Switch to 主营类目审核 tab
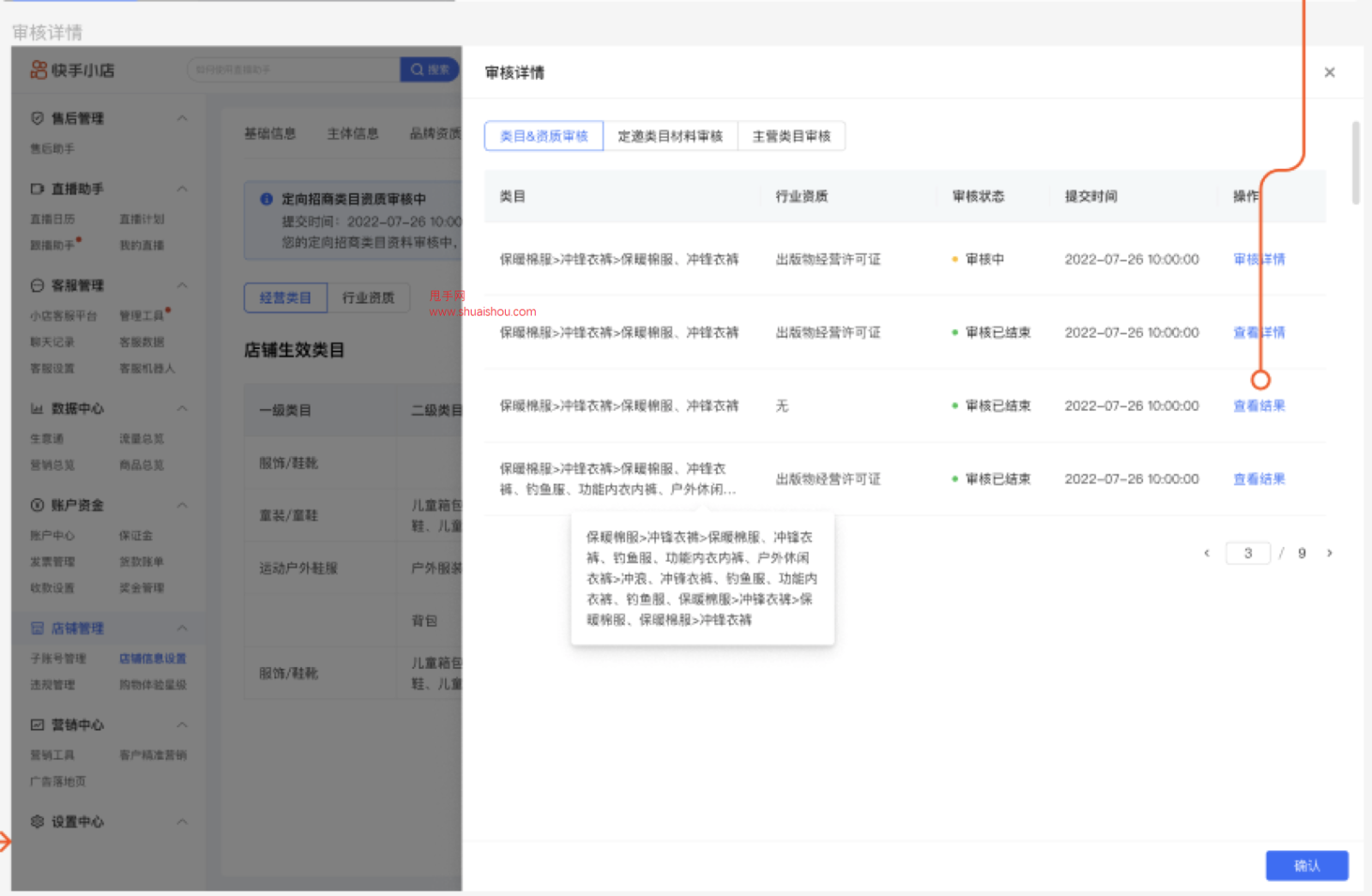This screenshot has width=1372, height=896. [x=791, y=136]
